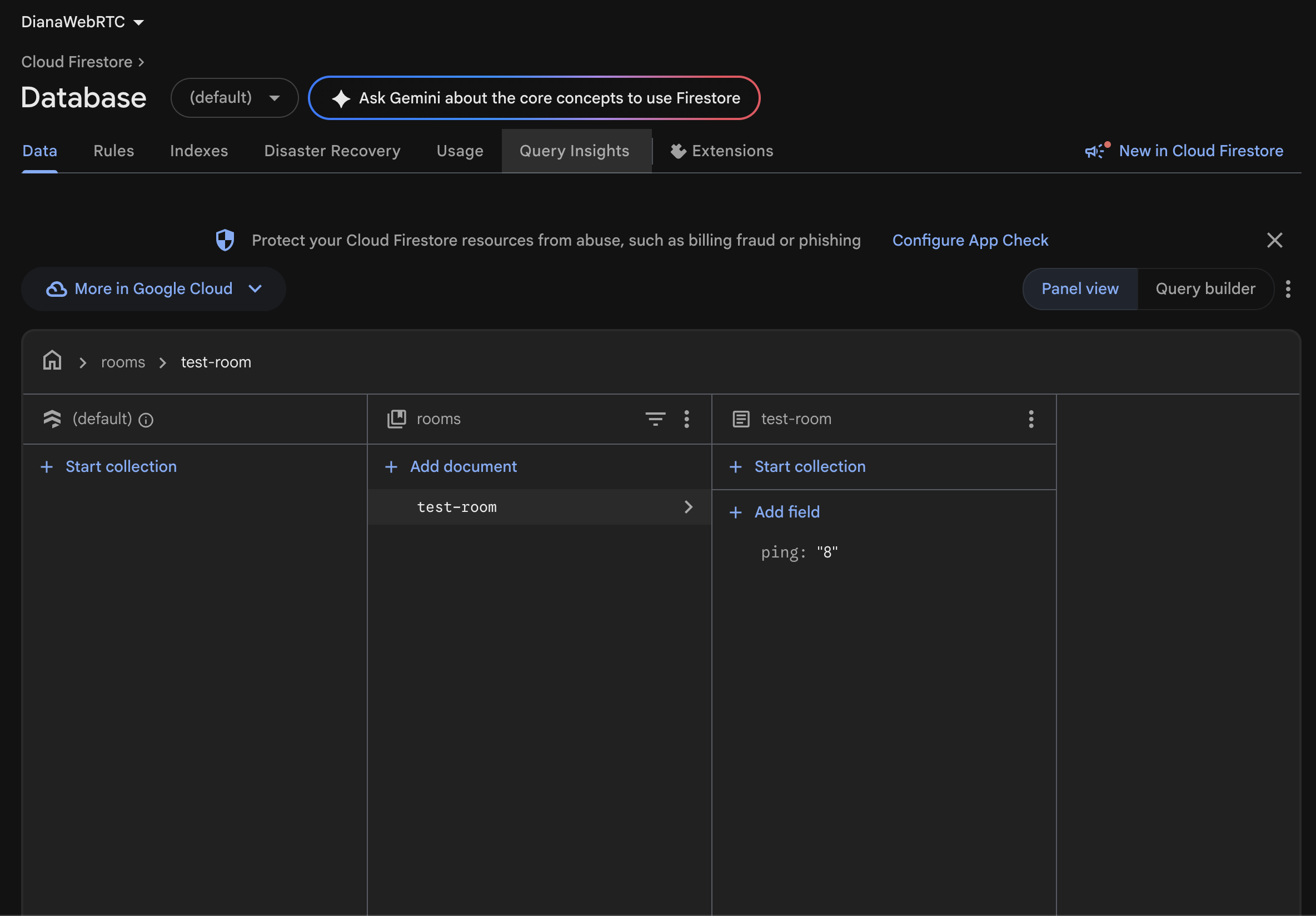Screen dimensions: 1316x916
Task: Switch to Query builder view
Action: coord(1205,289)
